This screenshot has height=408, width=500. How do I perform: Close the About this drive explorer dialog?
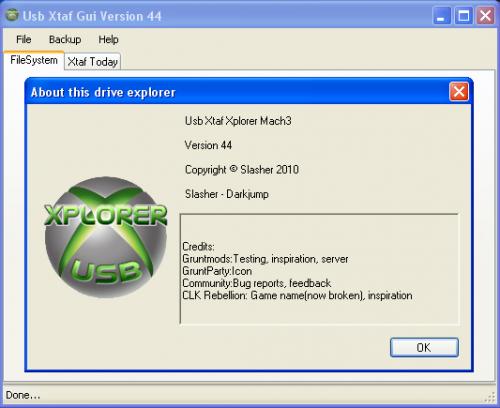click(459, 91)
